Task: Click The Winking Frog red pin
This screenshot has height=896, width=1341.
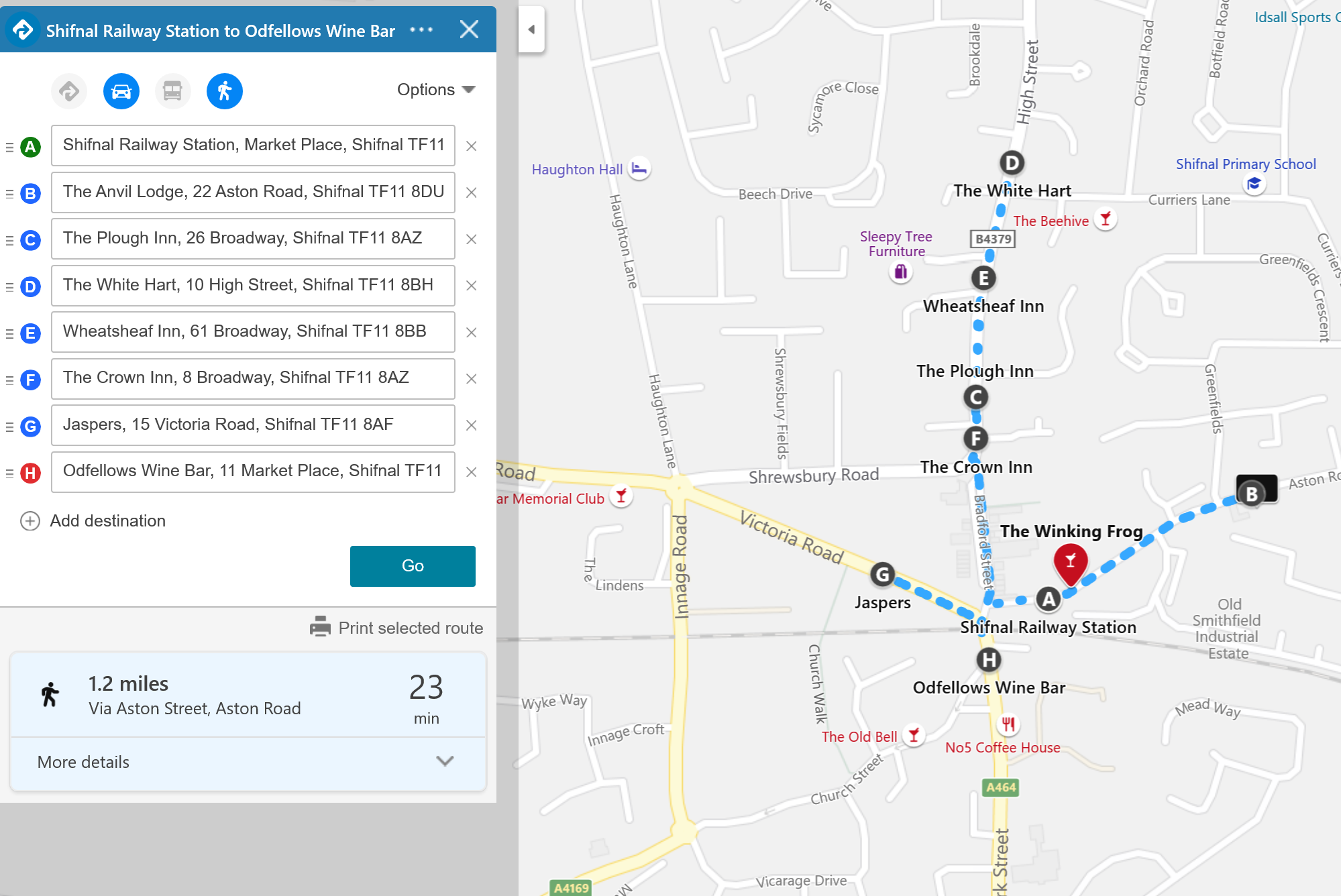Action: [x=1071, y=561]
